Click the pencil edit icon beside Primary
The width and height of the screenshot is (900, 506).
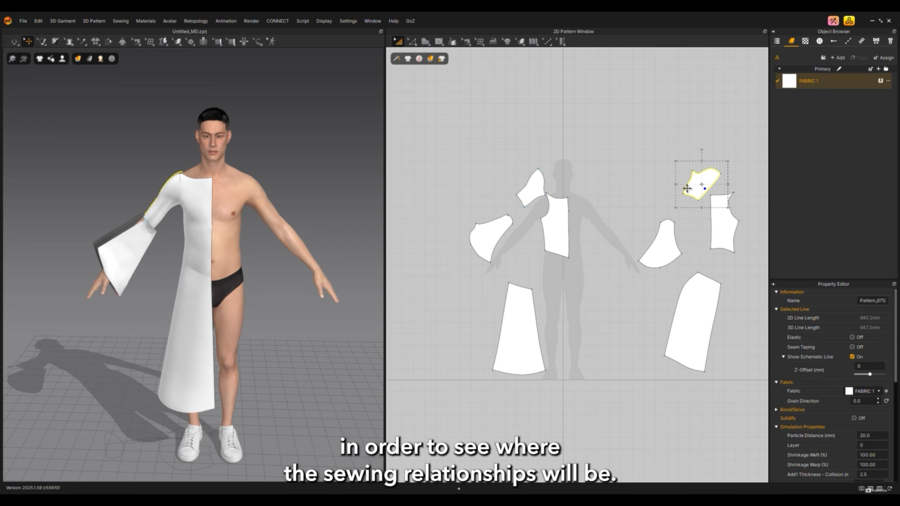point(839,69)
